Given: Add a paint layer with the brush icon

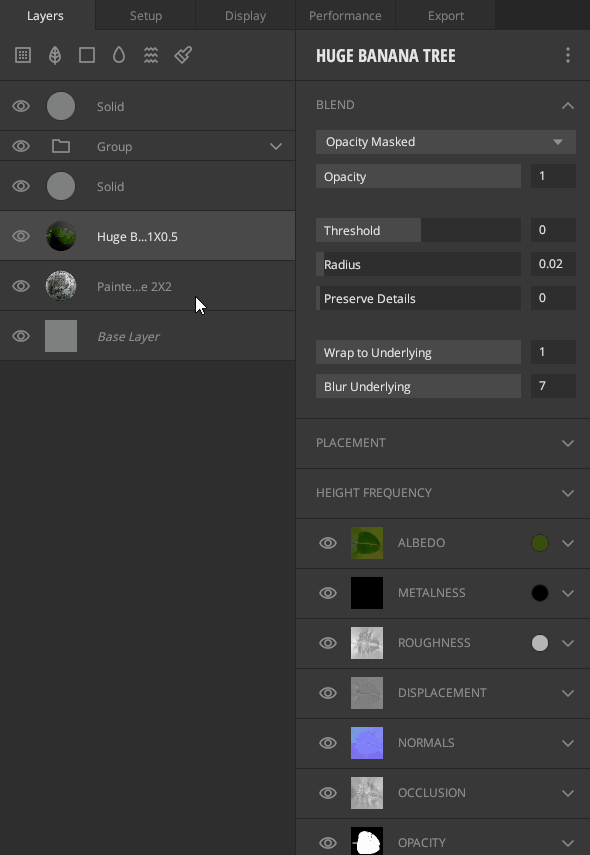Looking at the screenshot, I should pos(183,55).
